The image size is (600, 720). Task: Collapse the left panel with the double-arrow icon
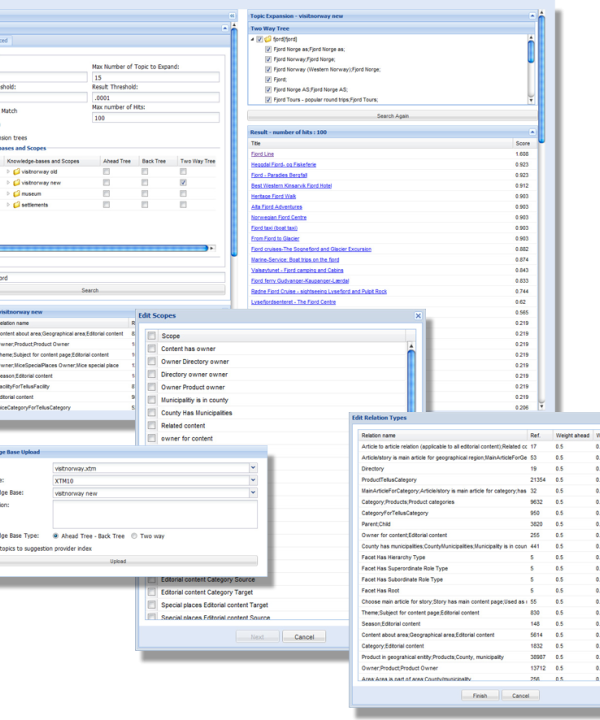click(x=232, y=17)
